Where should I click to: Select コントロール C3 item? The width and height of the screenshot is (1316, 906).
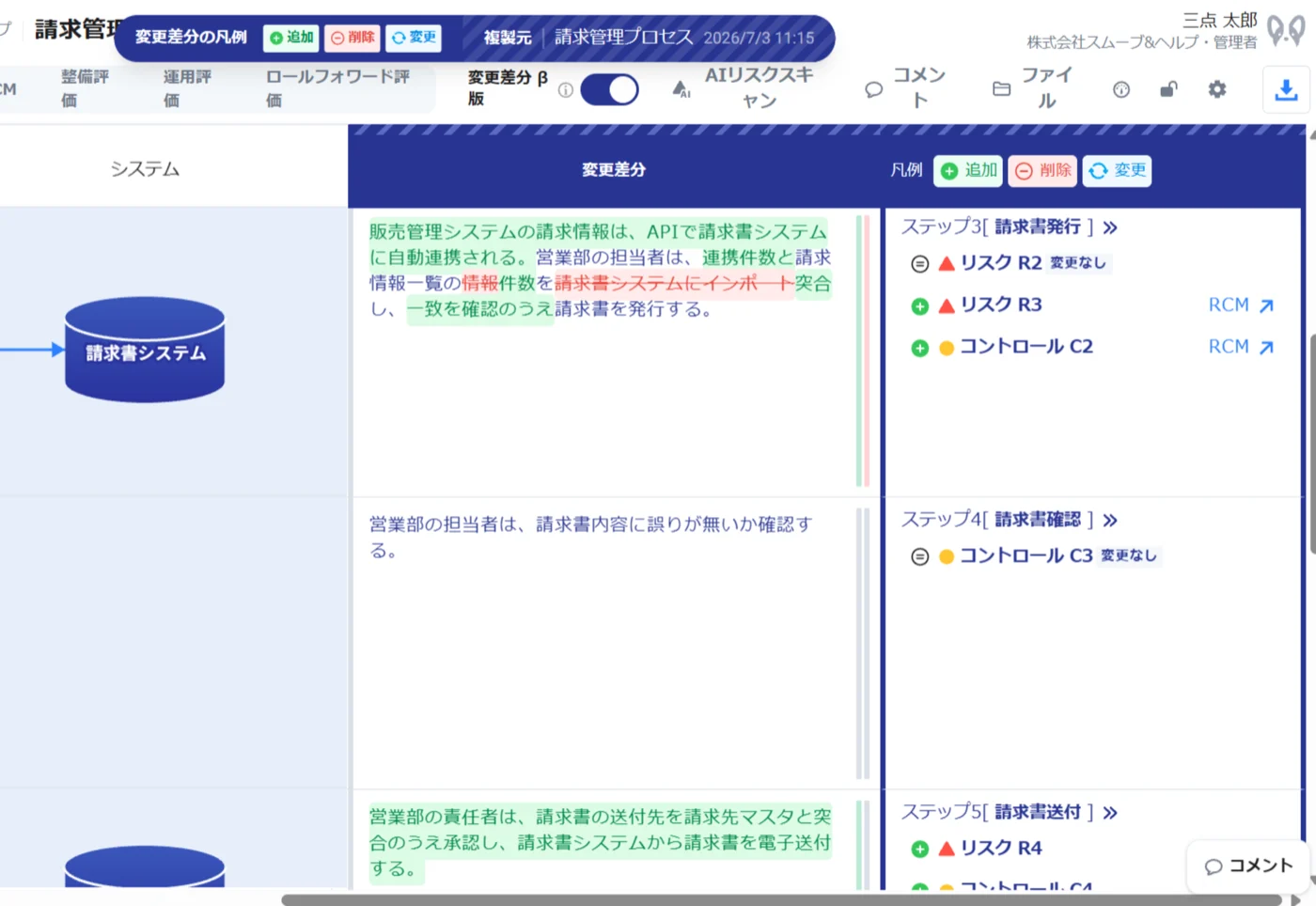coord(1026,555)
